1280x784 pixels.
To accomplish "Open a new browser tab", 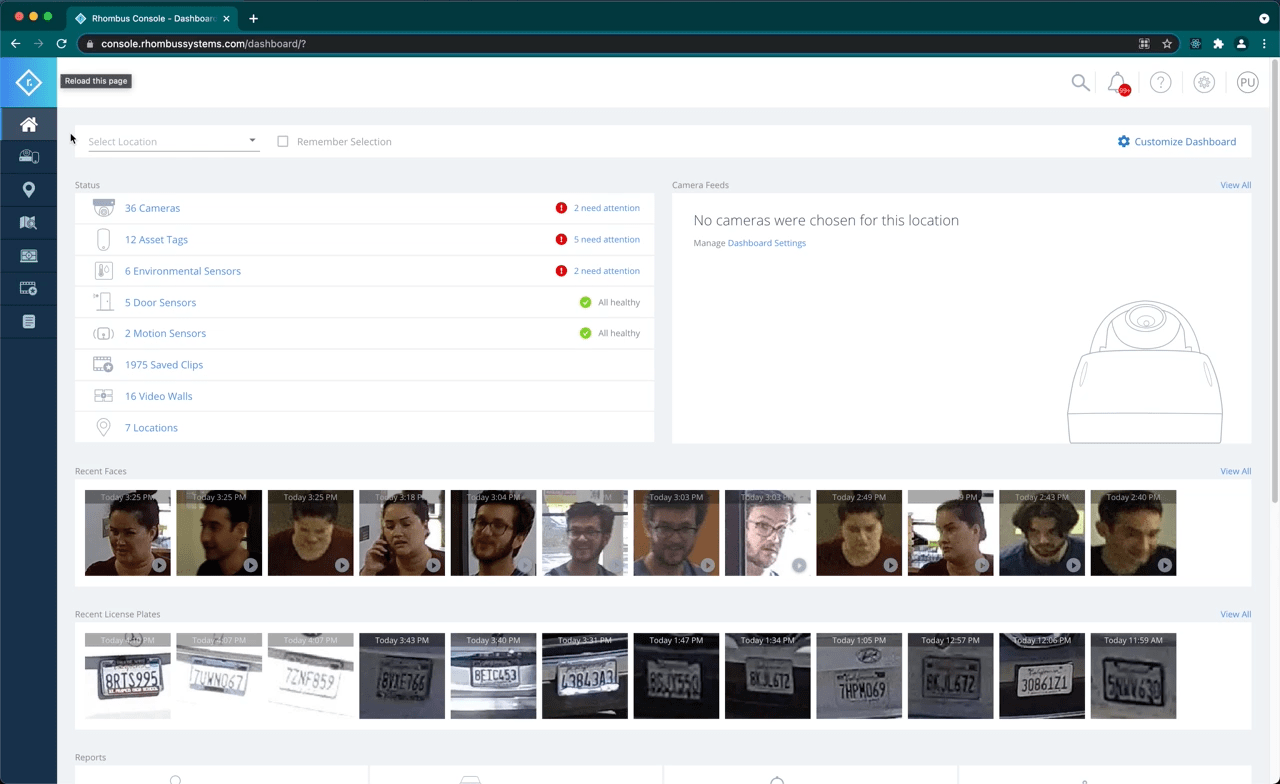I will [x=254, y=18].
